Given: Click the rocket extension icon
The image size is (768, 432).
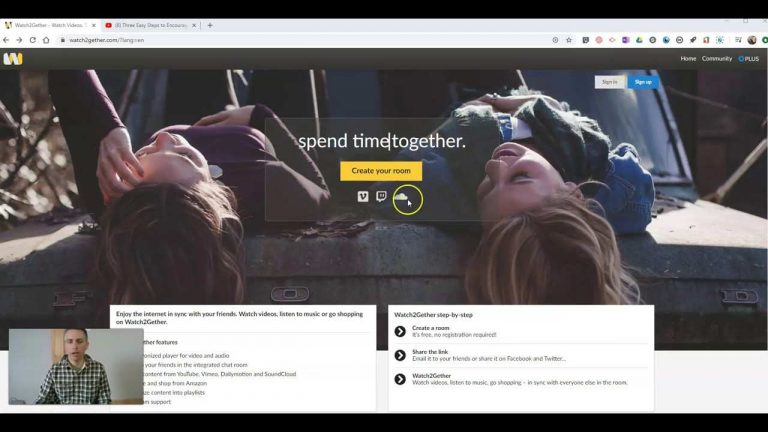Looking at the screenshot, I should pos(693,40).
